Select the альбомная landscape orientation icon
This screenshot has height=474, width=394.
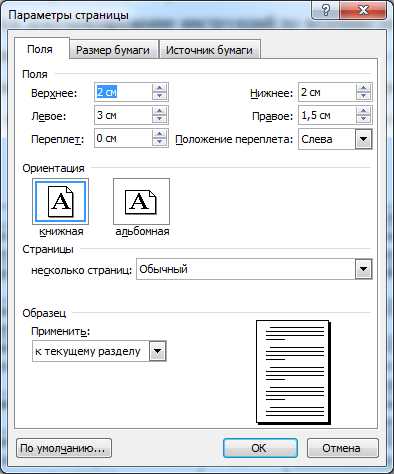tap(141, 202)
